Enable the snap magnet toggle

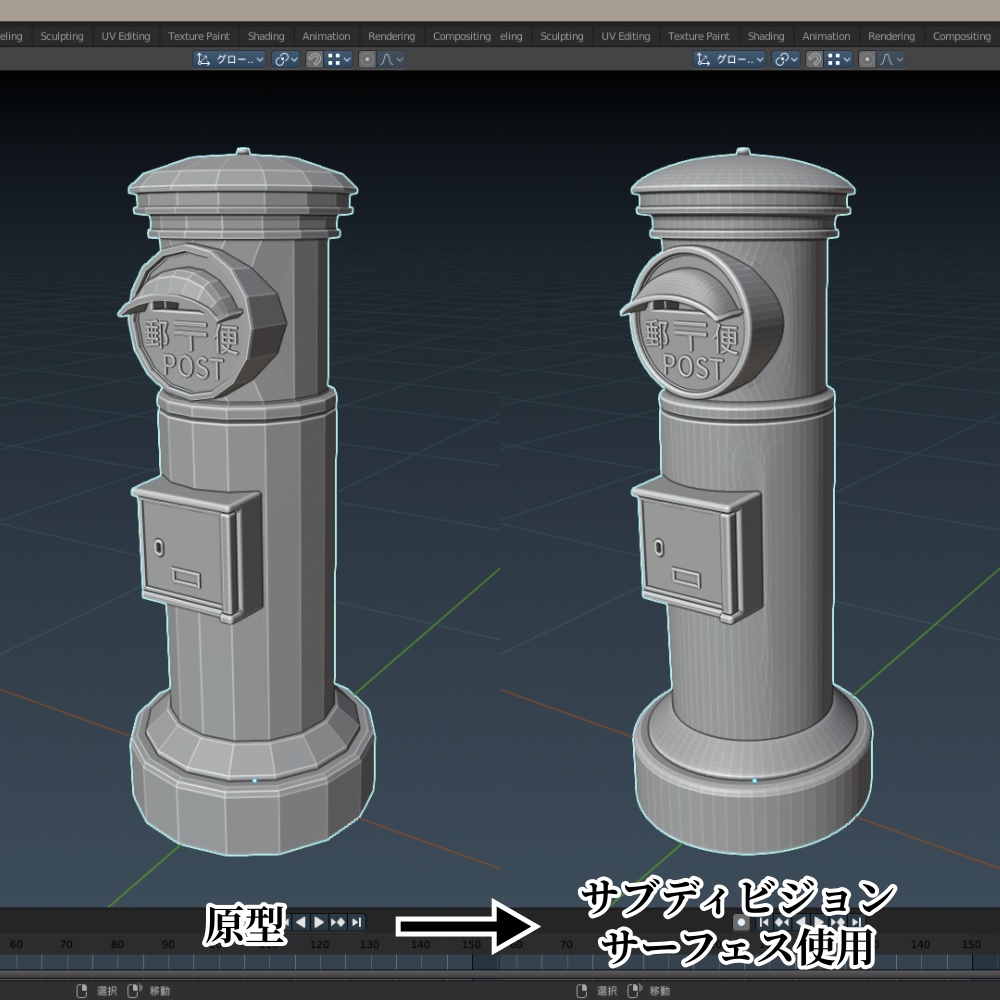316,58
